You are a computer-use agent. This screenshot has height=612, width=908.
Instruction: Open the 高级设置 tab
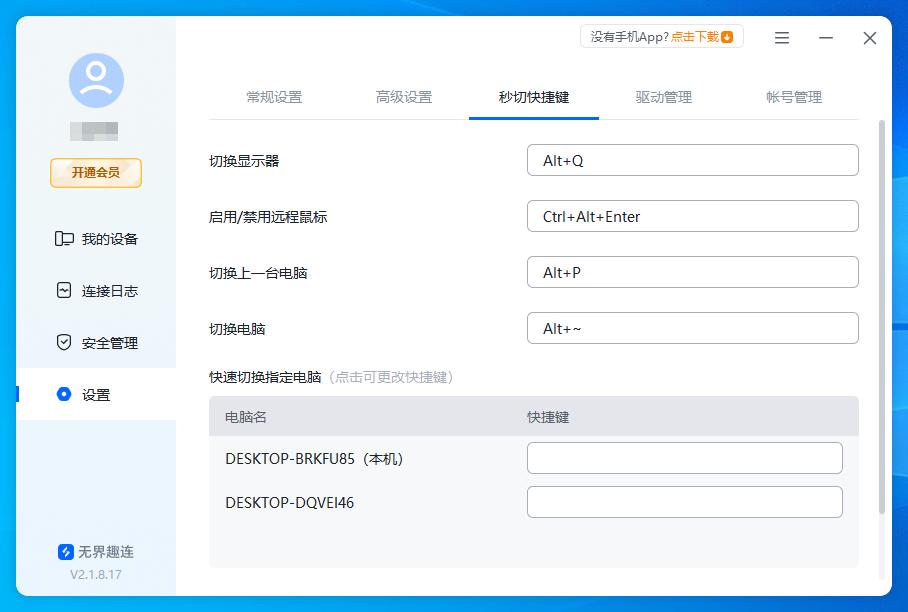tap(404, 97)
